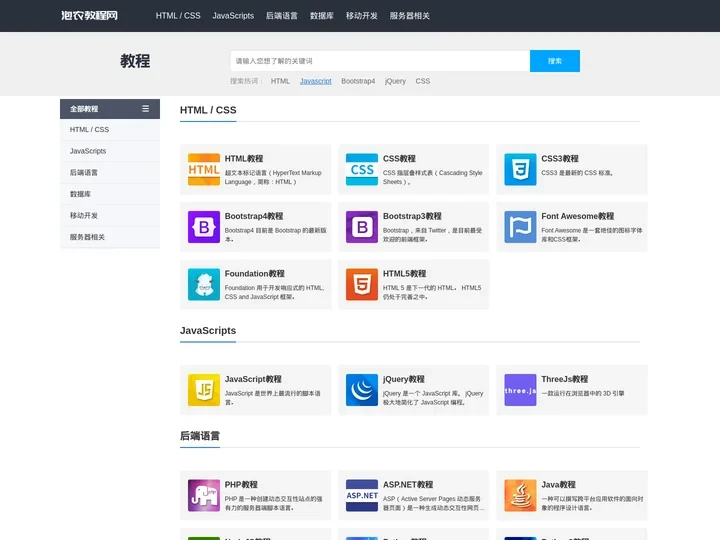Open the ThreeJs教程 title link

tap(565, 379)
